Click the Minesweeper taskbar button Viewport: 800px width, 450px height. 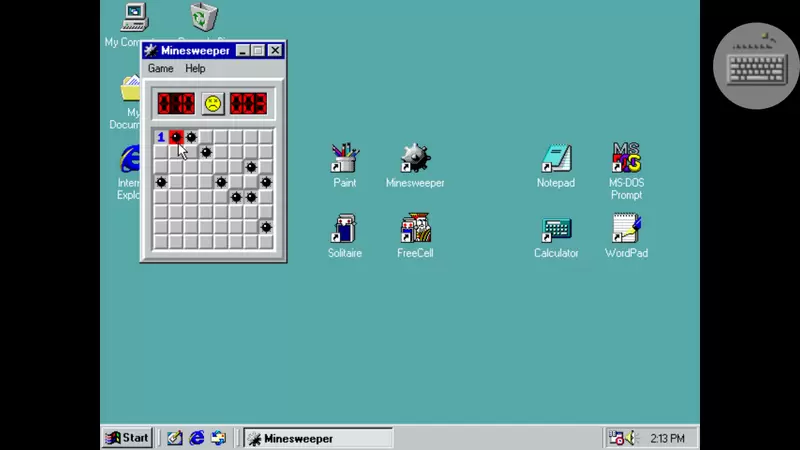tap(318, 438)
